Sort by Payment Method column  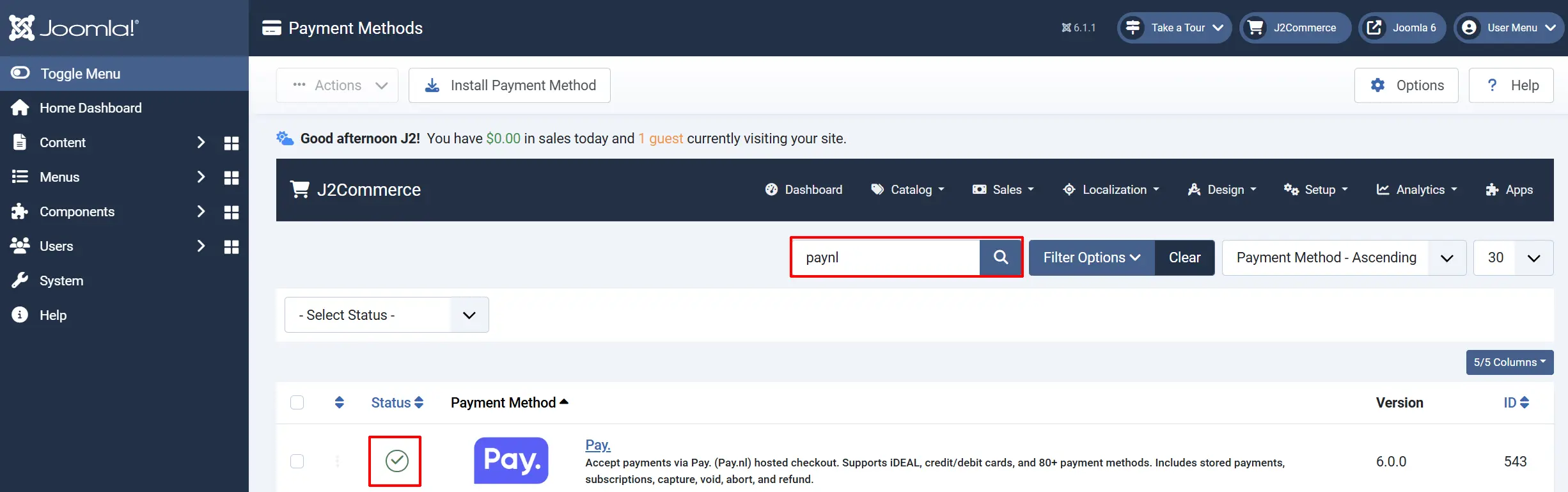[509, 402]
